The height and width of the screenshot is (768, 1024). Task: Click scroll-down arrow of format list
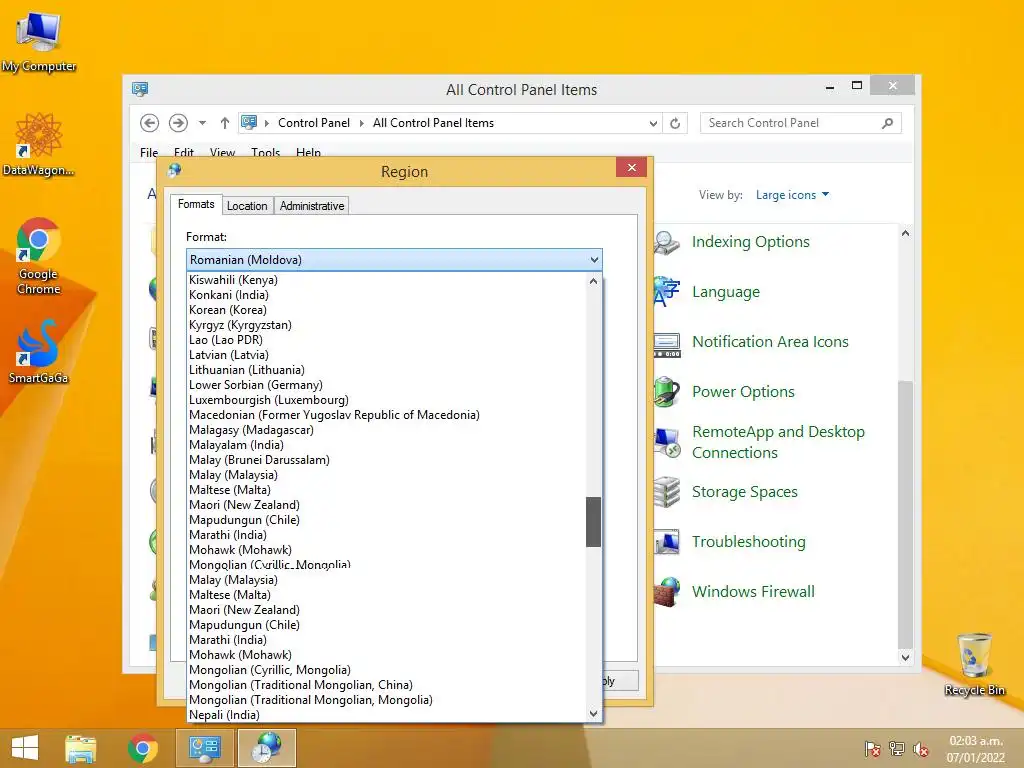point(593,714)
